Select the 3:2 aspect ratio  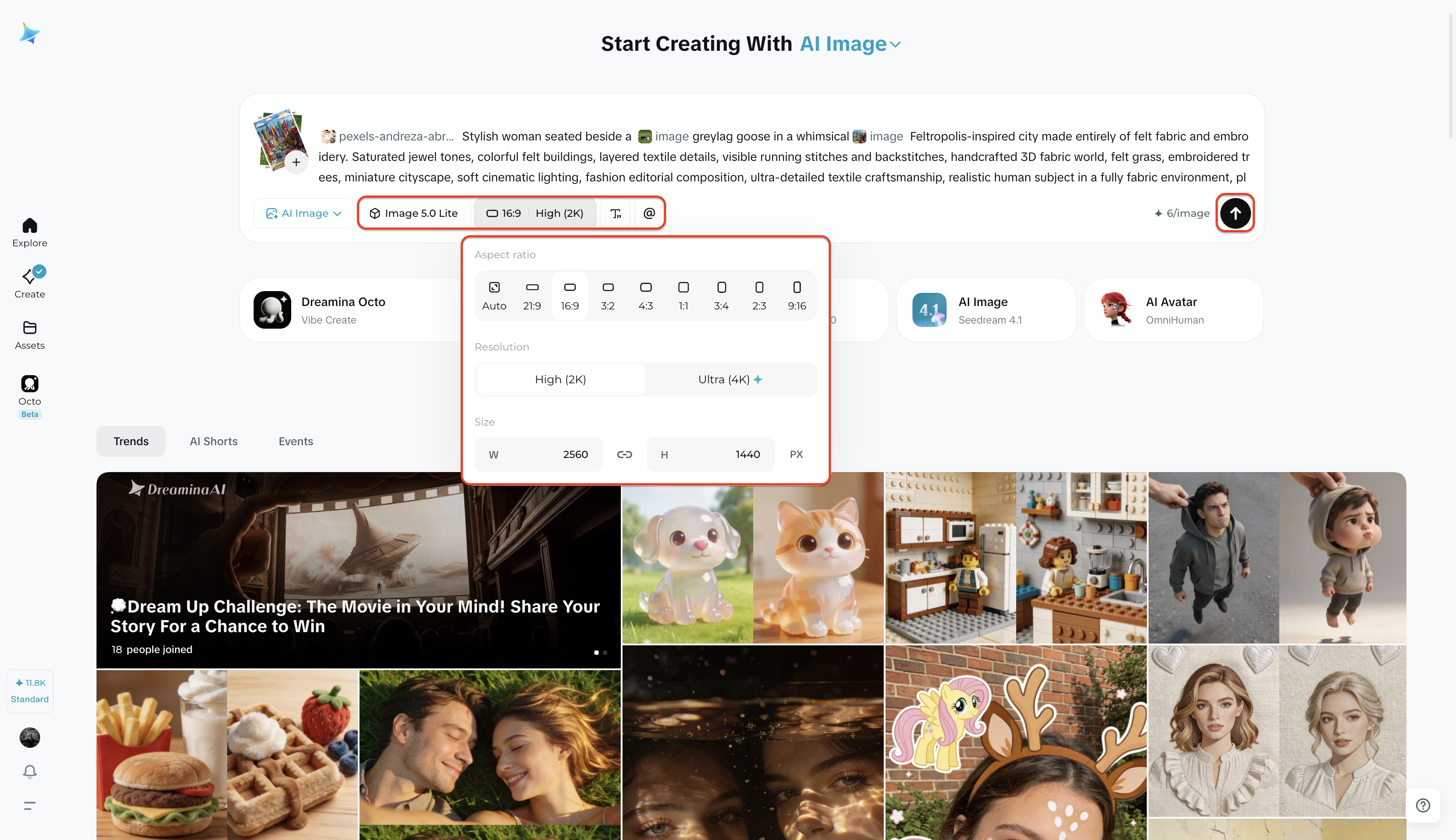pos(608,295)
